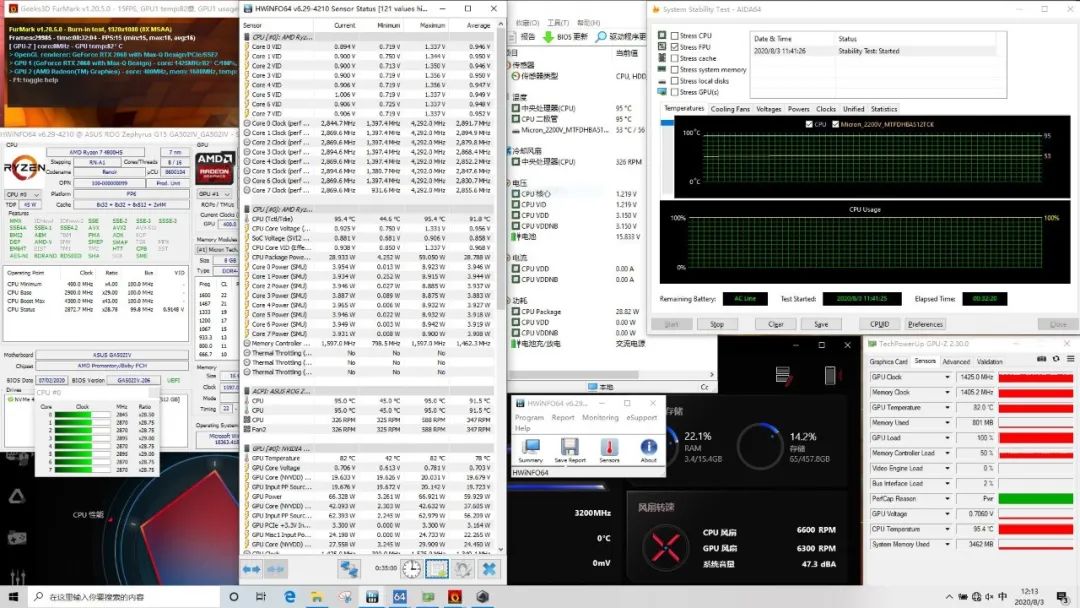Click the clock icon in sensor toolbar
This screenshot has width=1080, height=608.
(x=411, y=569)
